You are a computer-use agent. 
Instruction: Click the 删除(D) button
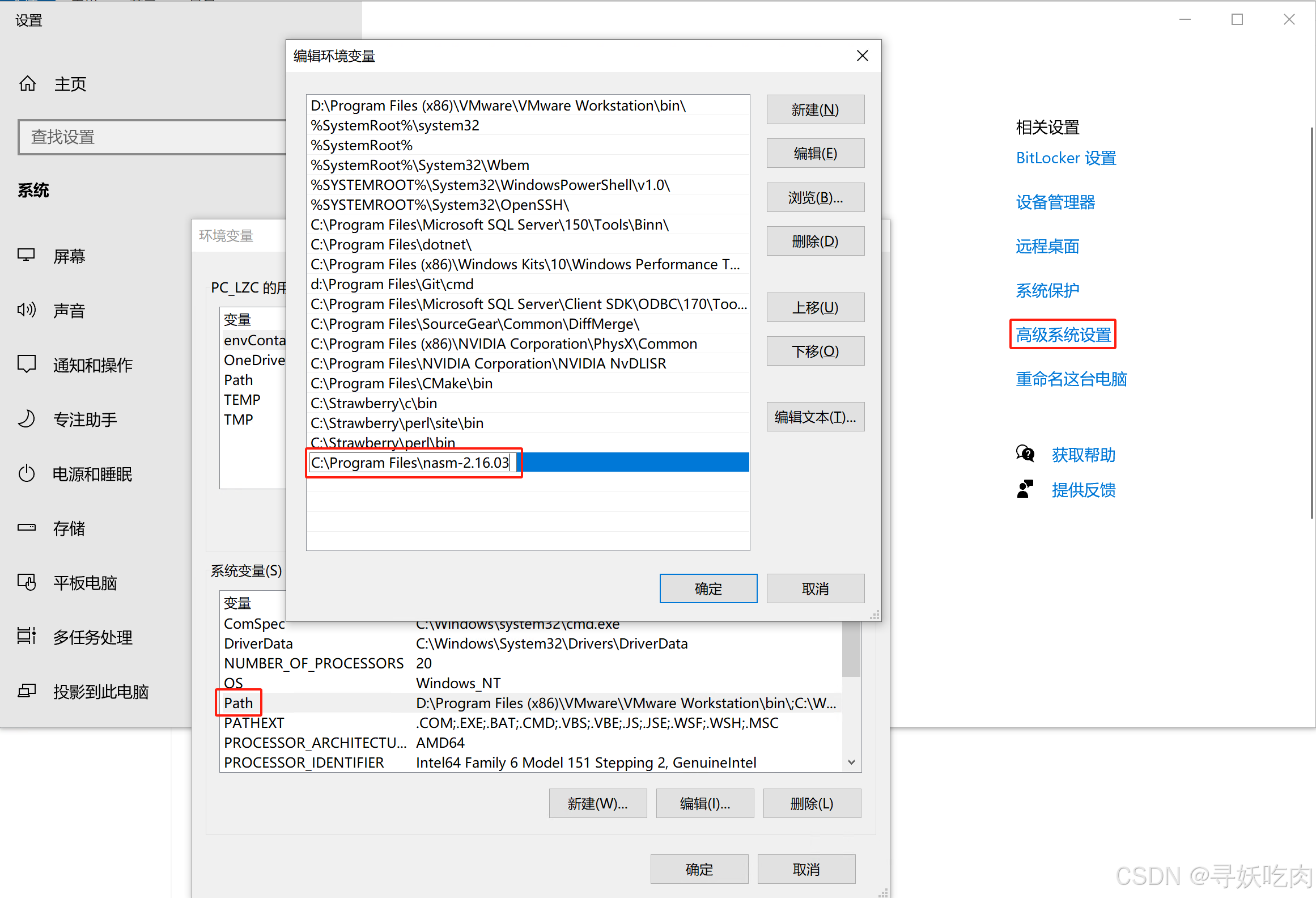click(816, 241)
